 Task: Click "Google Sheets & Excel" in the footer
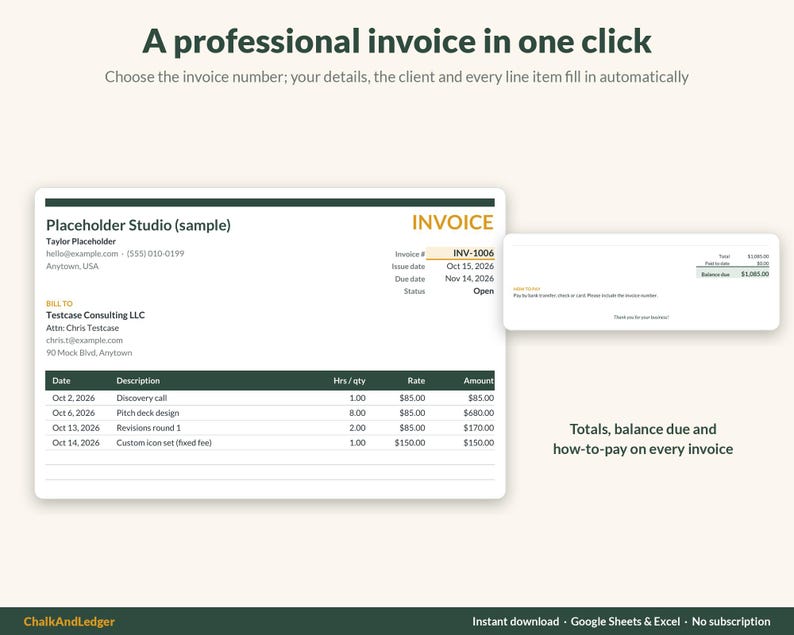(x=625, y=621)
